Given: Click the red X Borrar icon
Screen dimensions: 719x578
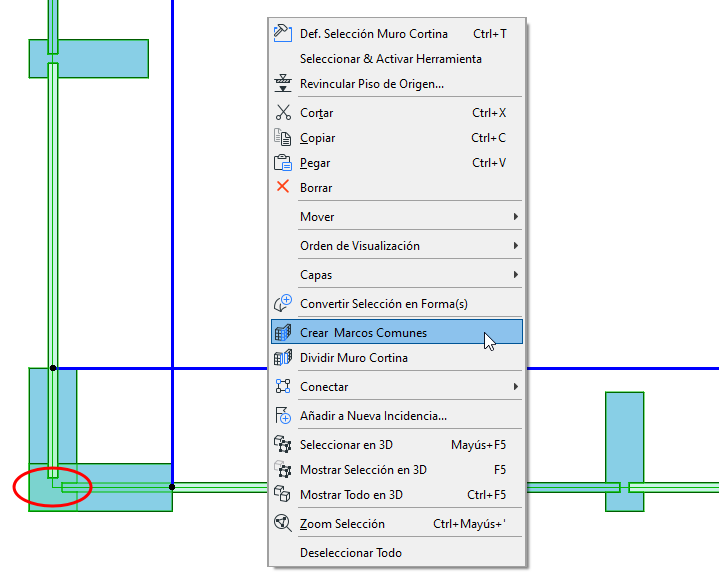Looking at the screenshot, I should point(283,187).
